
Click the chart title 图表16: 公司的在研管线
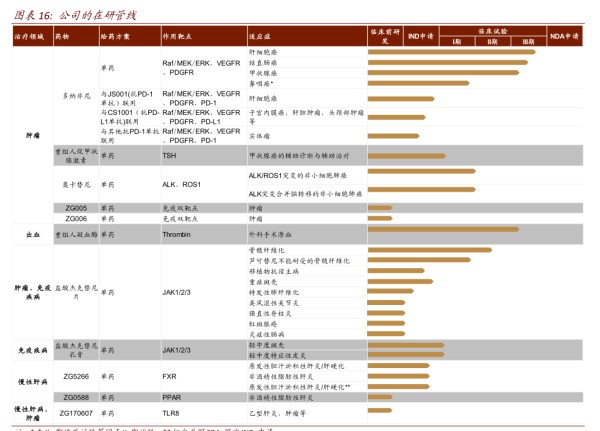[75, 15]
